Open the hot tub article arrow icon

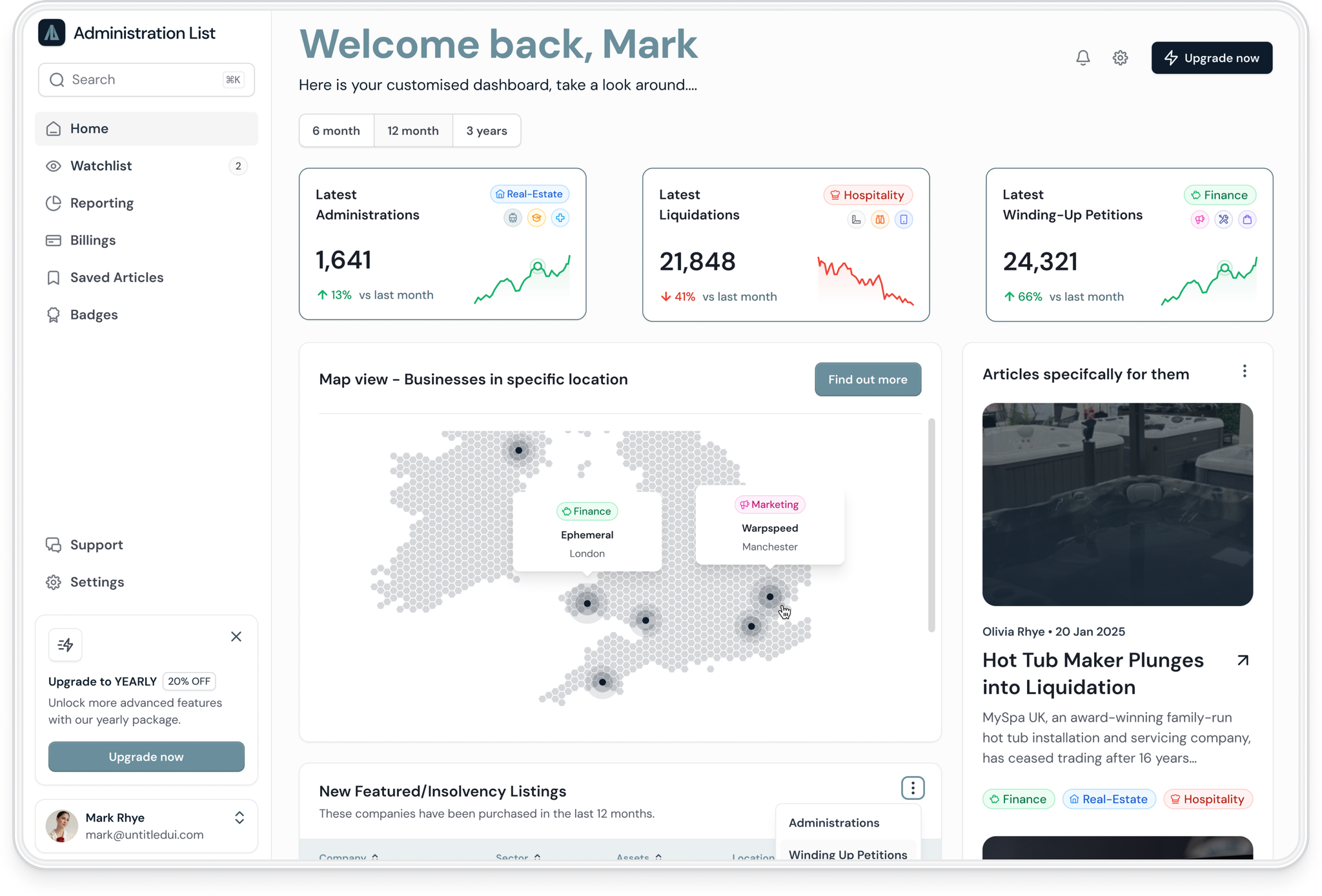click(x=1243, y=660)
